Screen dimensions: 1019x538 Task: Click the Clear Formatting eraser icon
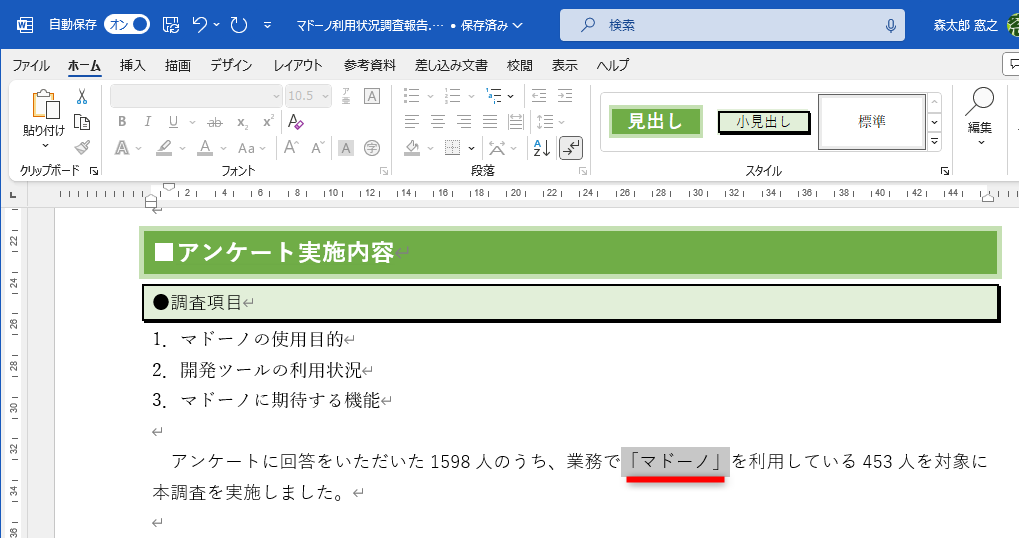[296, 122]
